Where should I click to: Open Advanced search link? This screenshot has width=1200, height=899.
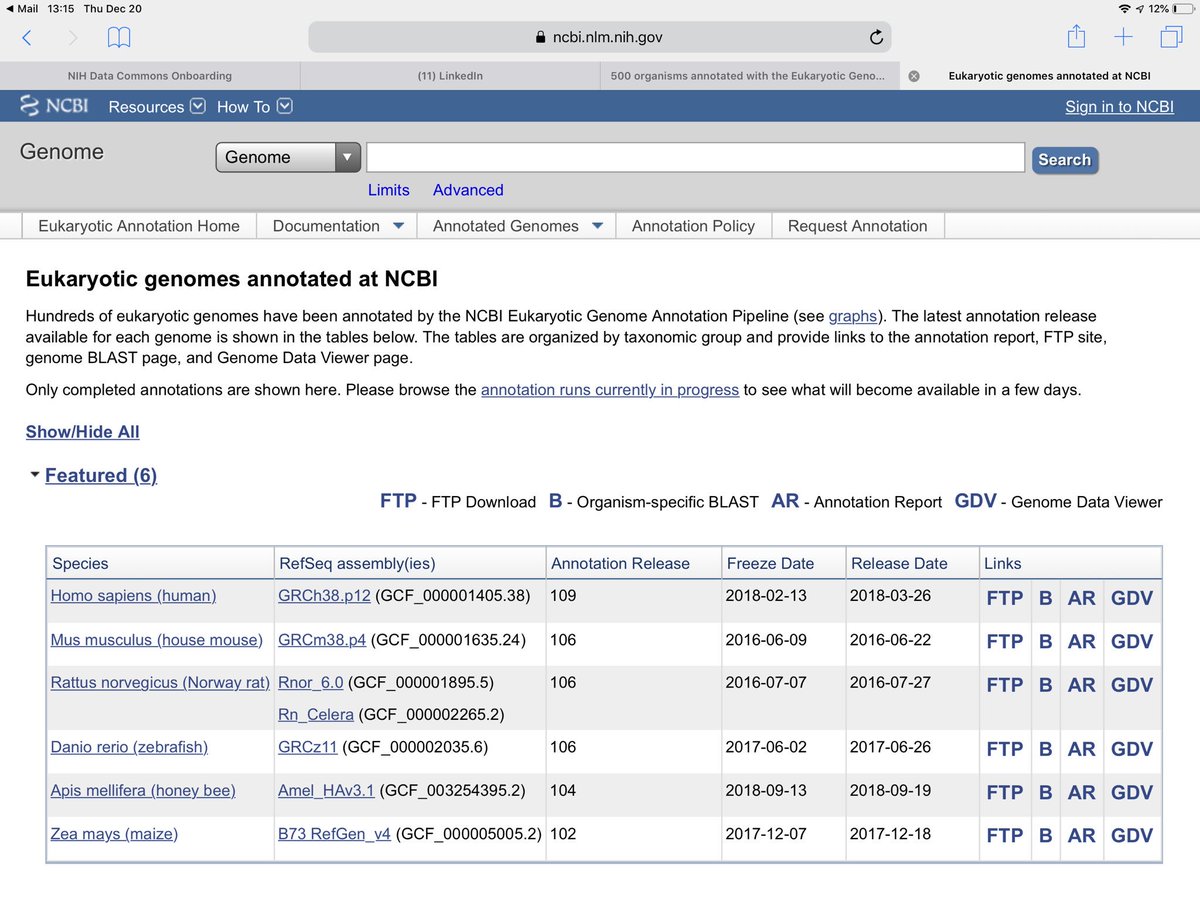[468, 190]
